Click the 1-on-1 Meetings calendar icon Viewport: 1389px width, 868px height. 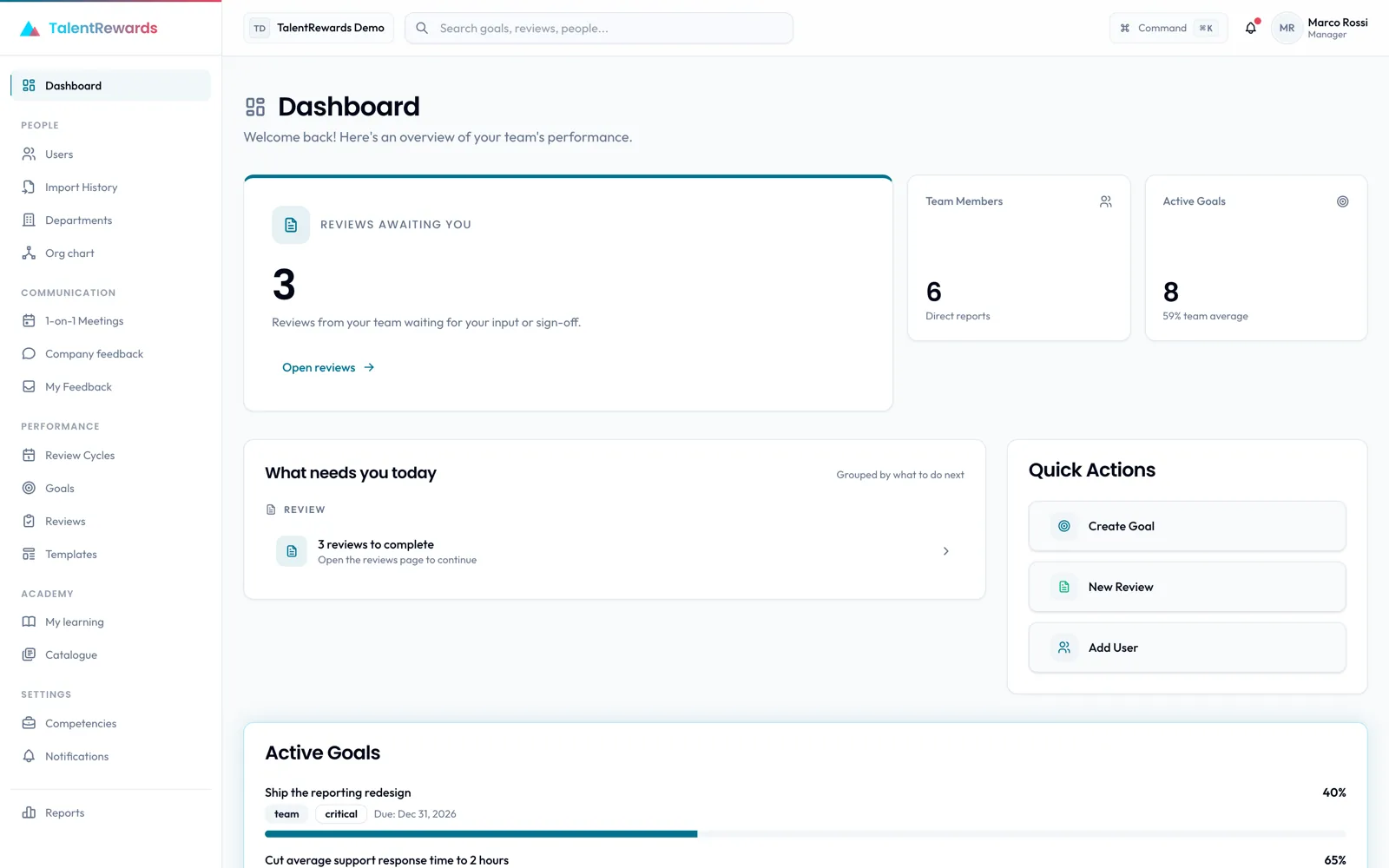[x=29, y=320]
